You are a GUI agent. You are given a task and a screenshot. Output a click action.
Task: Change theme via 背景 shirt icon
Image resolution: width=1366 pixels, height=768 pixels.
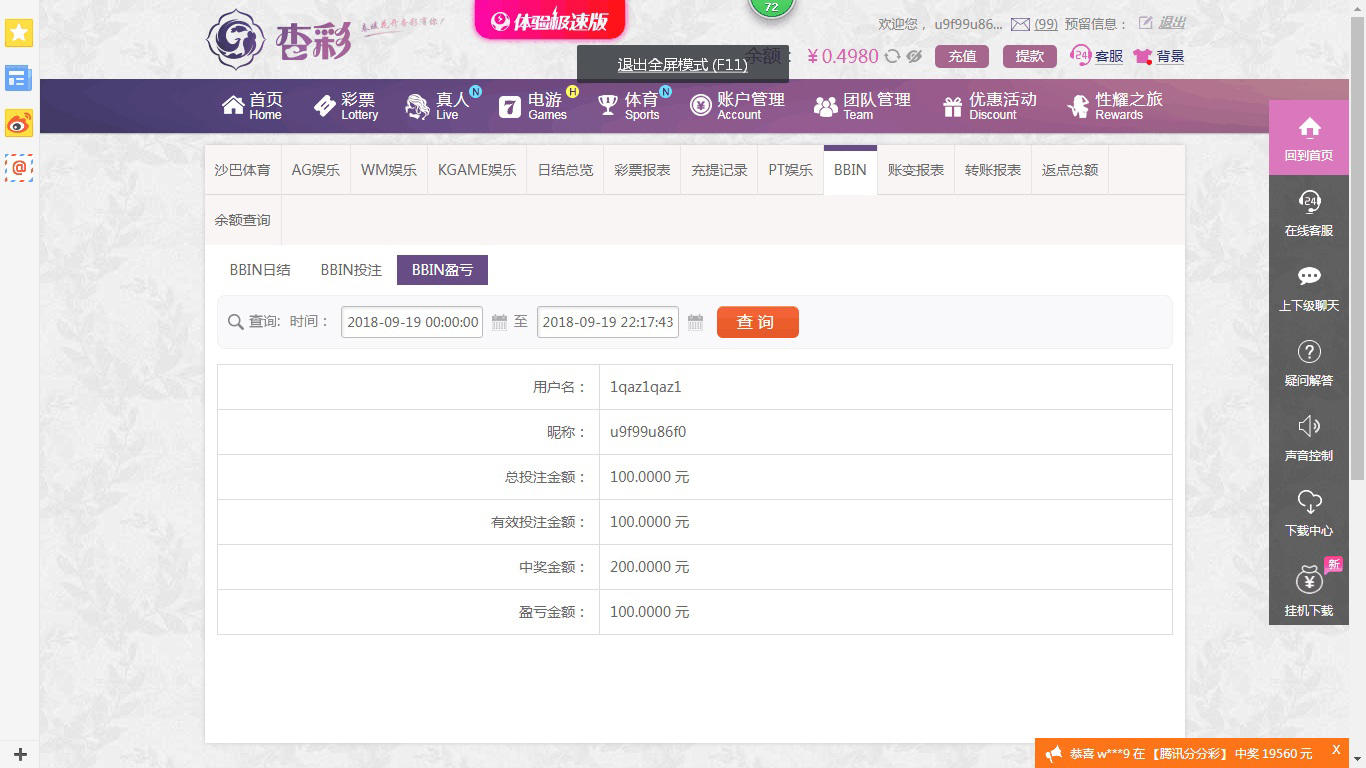[x=1143, y=57]
